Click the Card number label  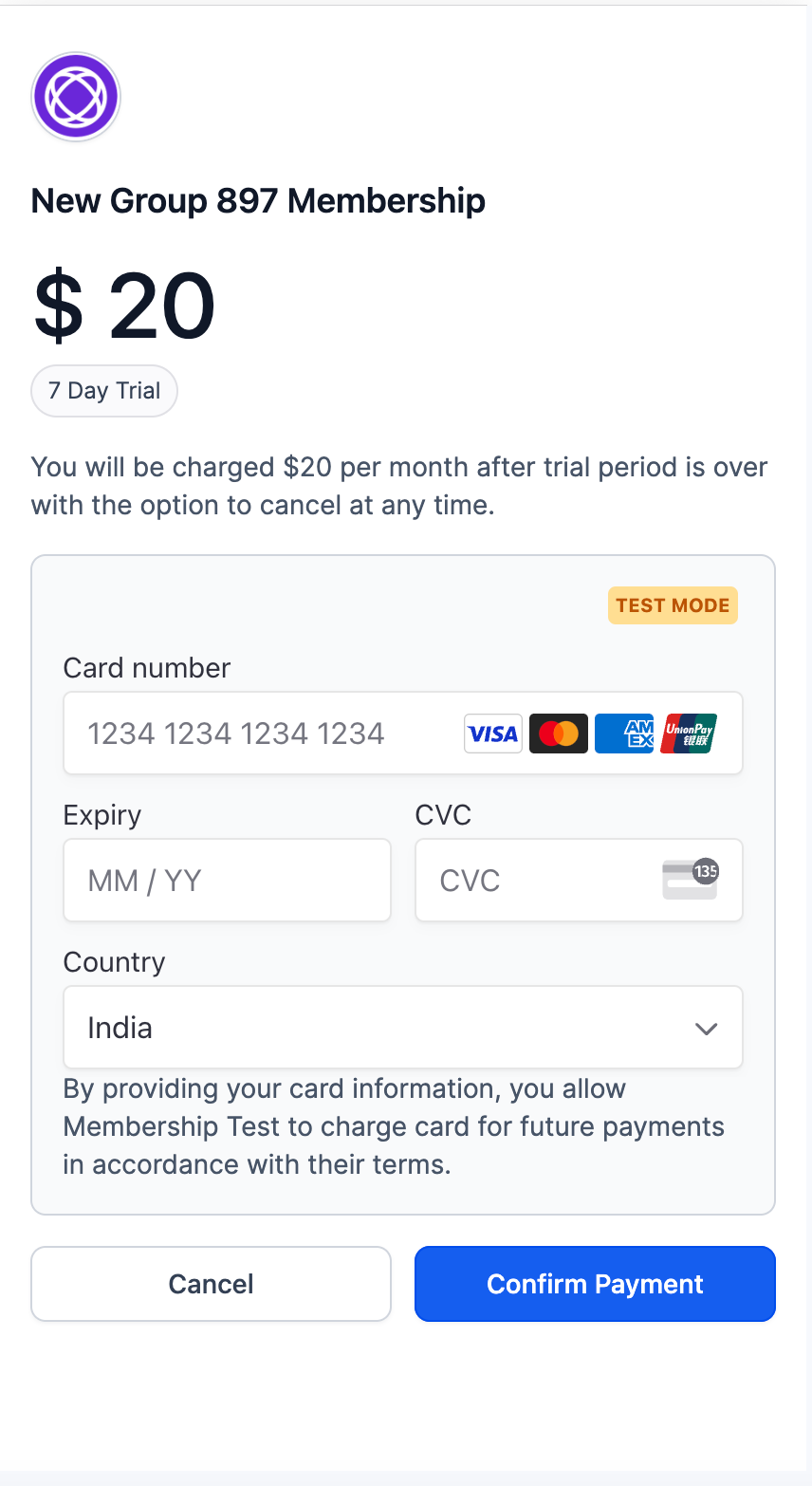tap(147, 668)
